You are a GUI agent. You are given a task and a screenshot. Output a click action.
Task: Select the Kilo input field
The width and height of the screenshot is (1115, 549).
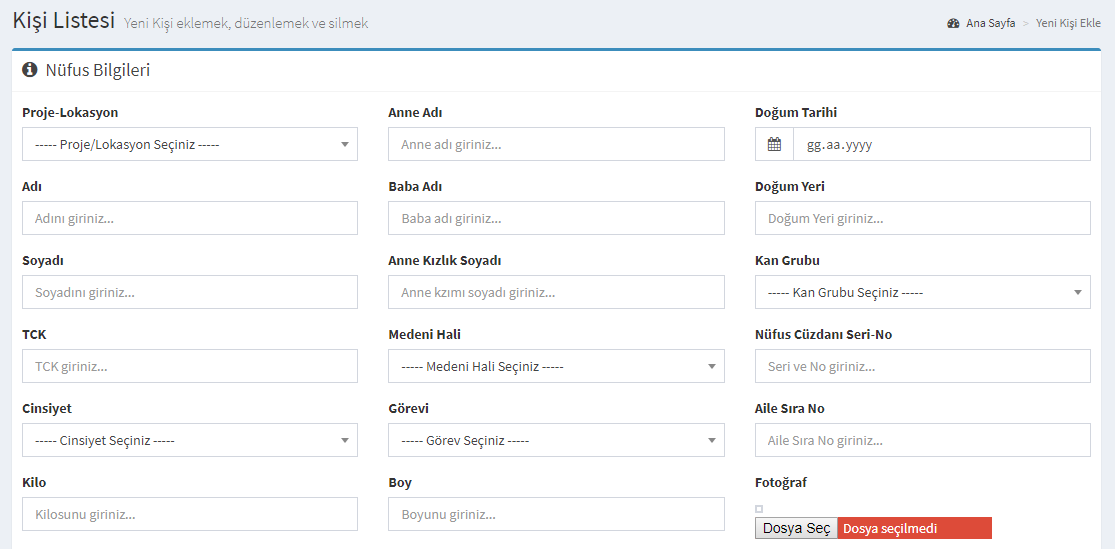tap(190, 514)
